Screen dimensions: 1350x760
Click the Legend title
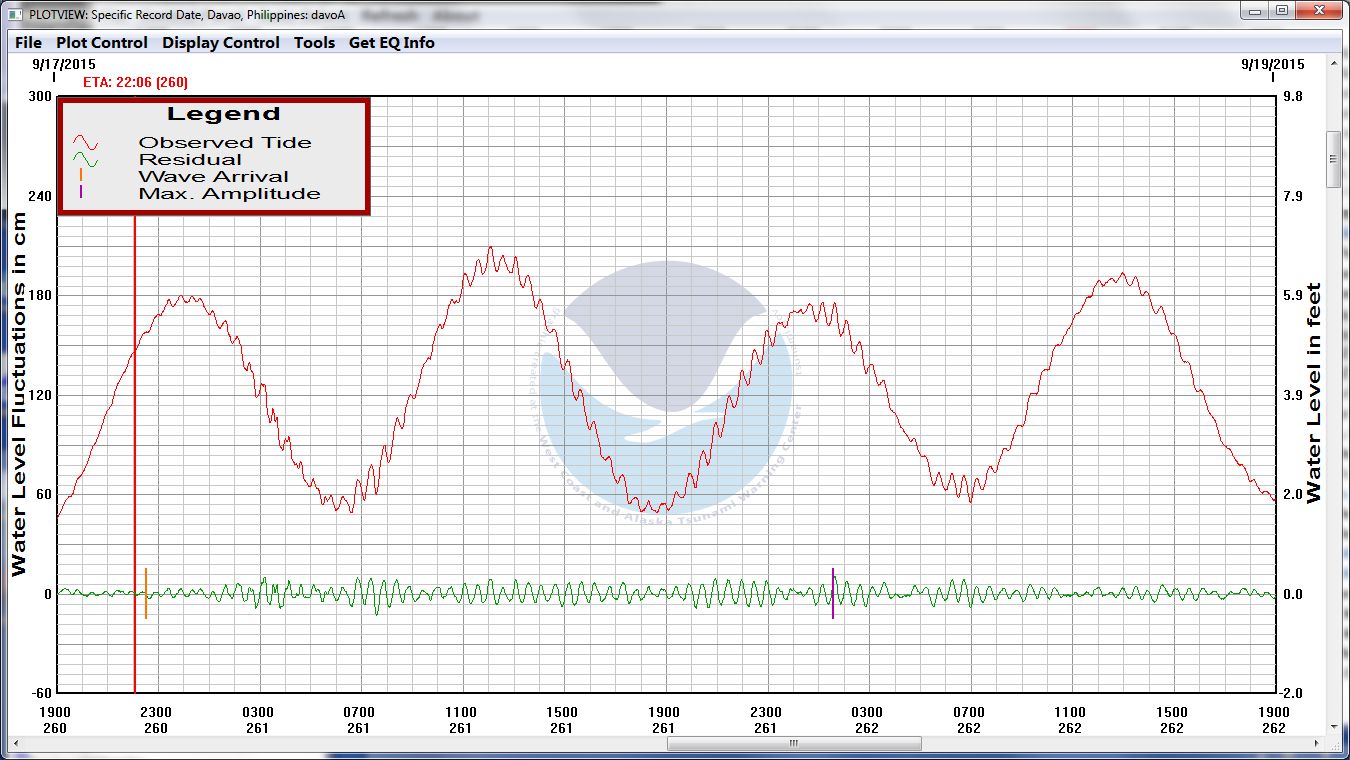click(223, 114)
